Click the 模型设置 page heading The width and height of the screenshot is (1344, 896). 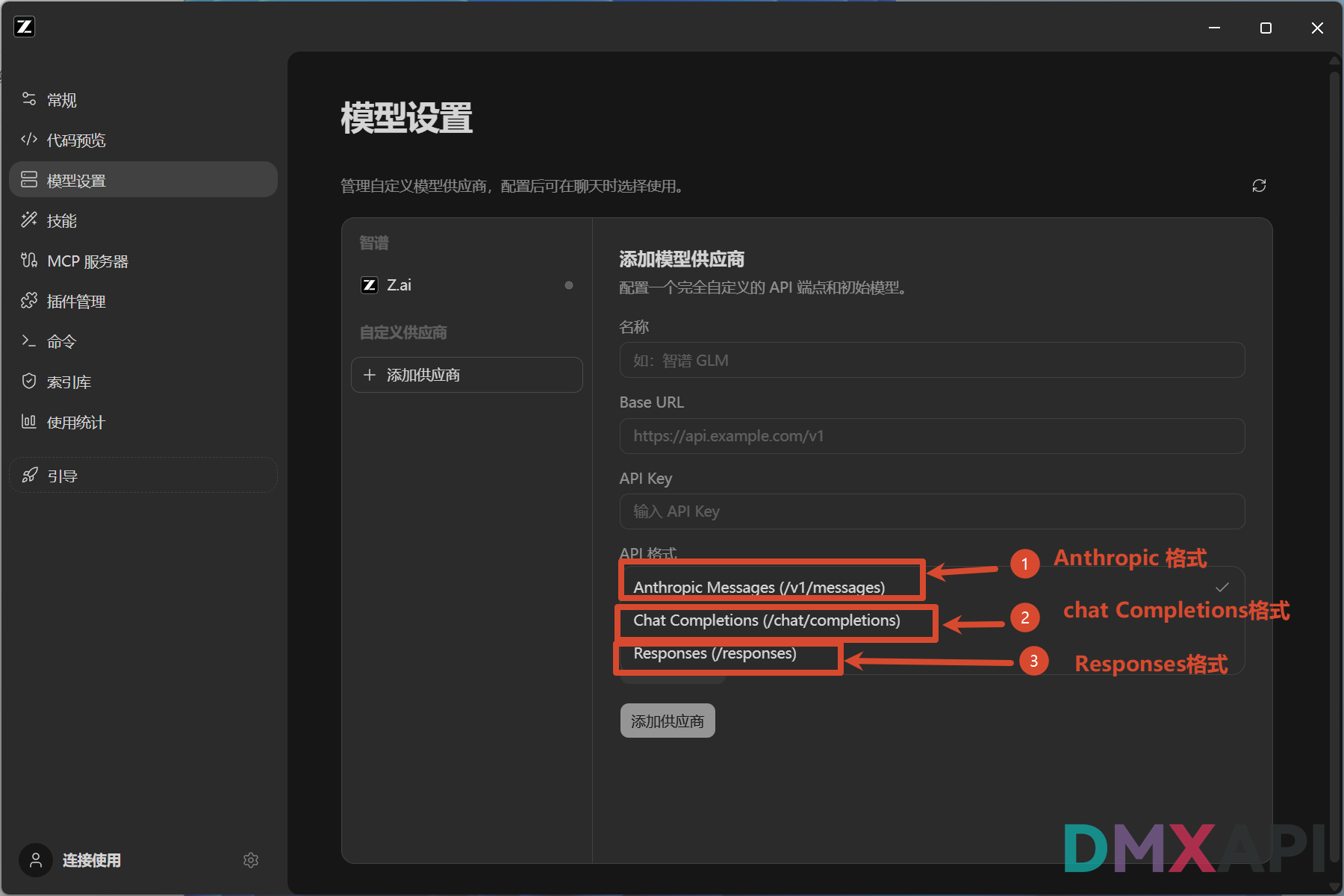(407, 118)
